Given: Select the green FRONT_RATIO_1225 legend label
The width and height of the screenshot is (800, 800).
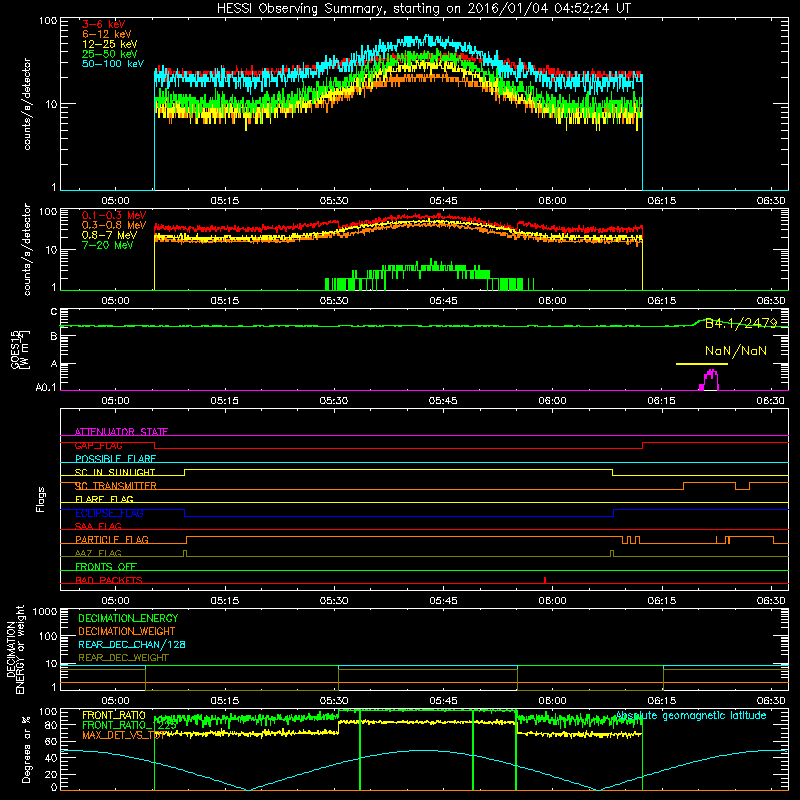Looking at the screenshot, I should (129, 725).
